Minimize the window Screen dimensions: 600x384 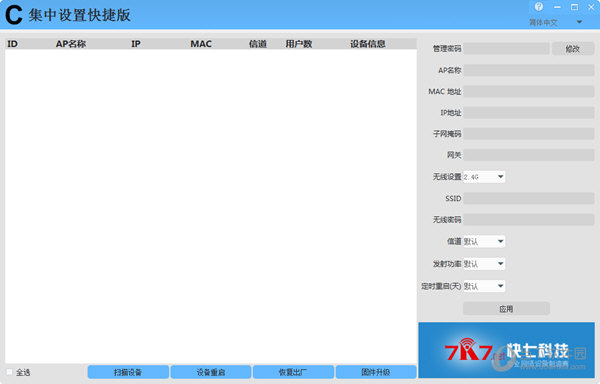pos(557,7)
